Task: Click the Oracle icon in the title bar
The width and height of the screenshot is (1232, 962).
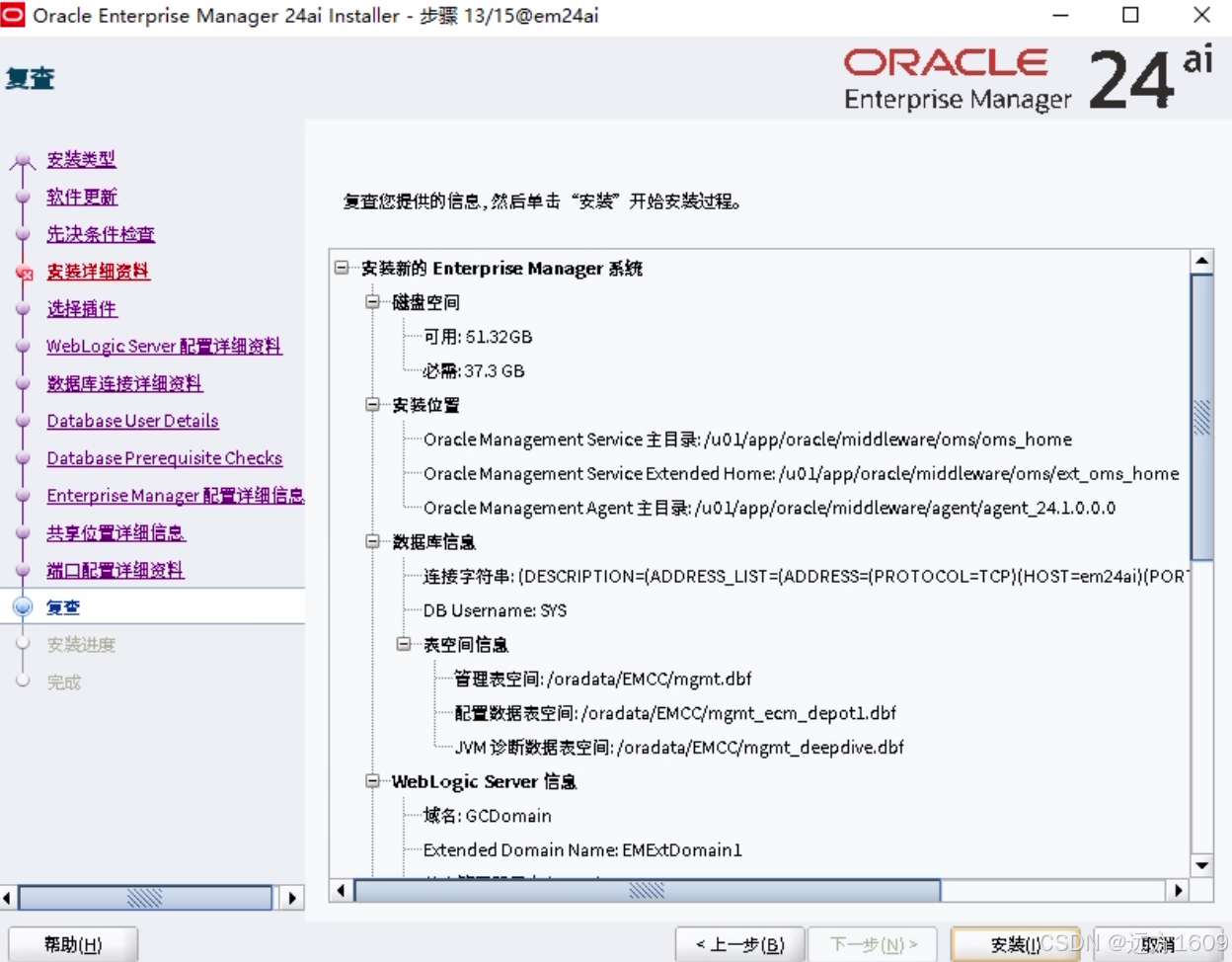Action: pyautogui.click(x=13, y=16)
